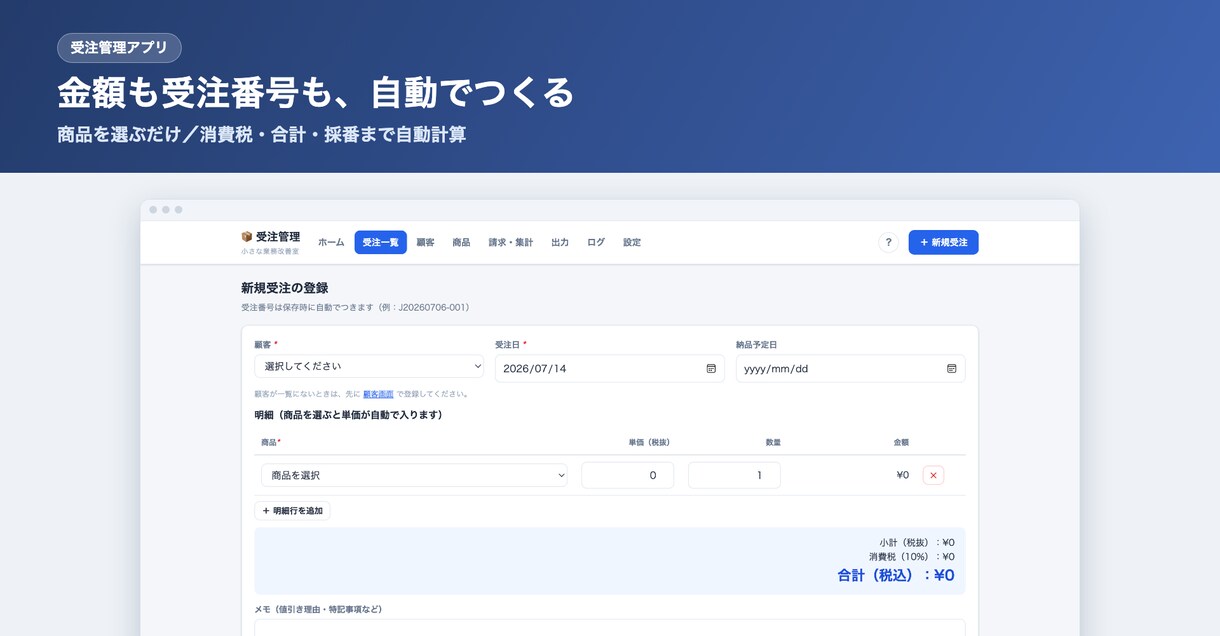Go to ホーム nav item
Viewport: 1220px width, 636px height.
(331, 242)
